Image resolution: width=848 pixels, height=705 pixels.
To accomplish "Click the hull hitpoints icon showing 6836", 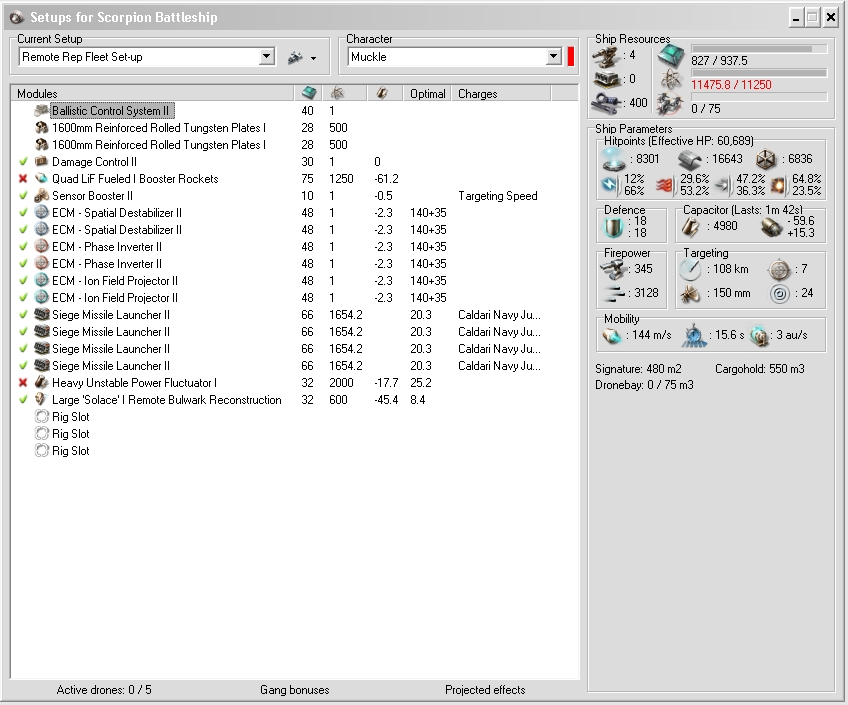I will pyautogui.click(x=766, y=159).
